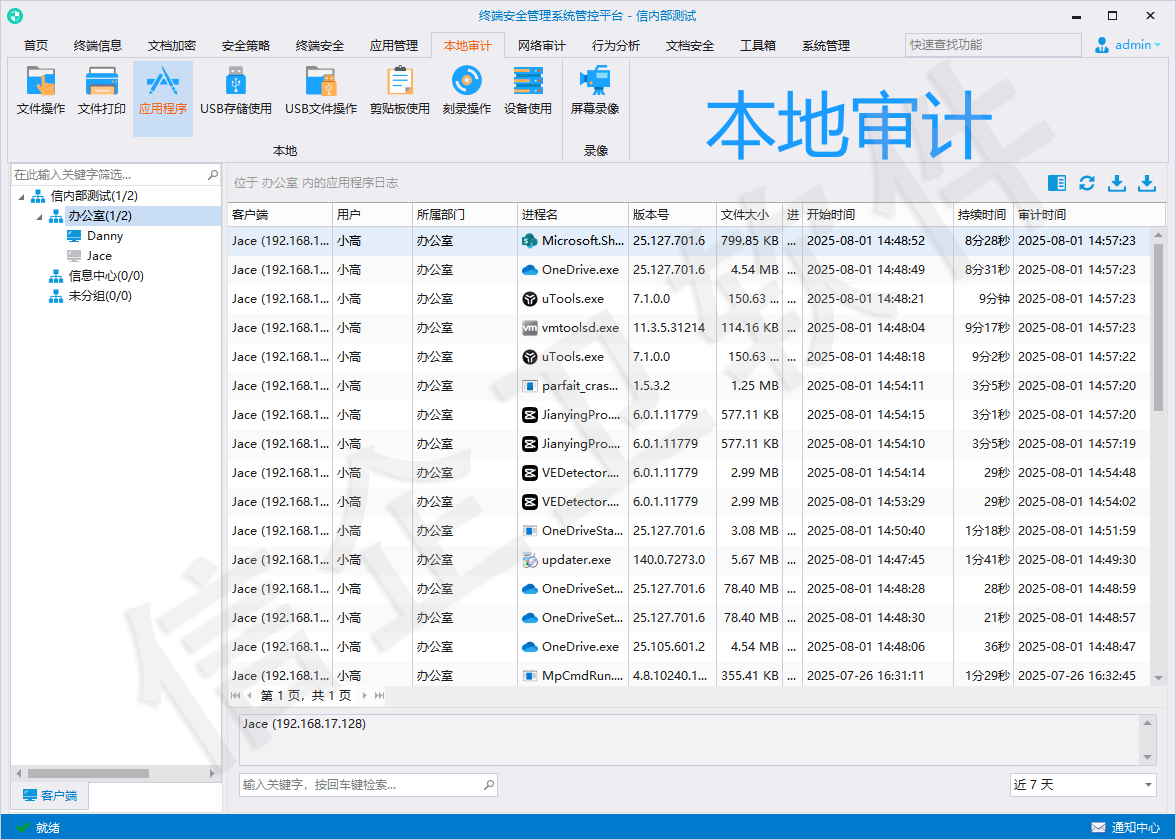Sort by the 开始时间 column header
Image resolution: width=1176 pixels, height=840 pixels.
click(878, 214)
